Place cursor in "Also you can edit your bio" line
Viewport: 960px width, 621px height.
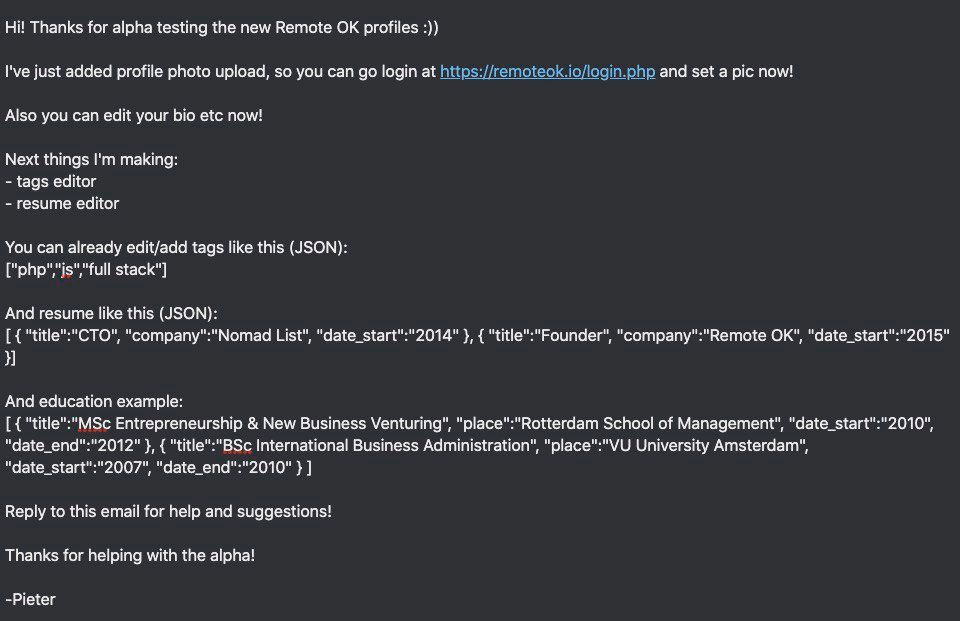[133, 116]
